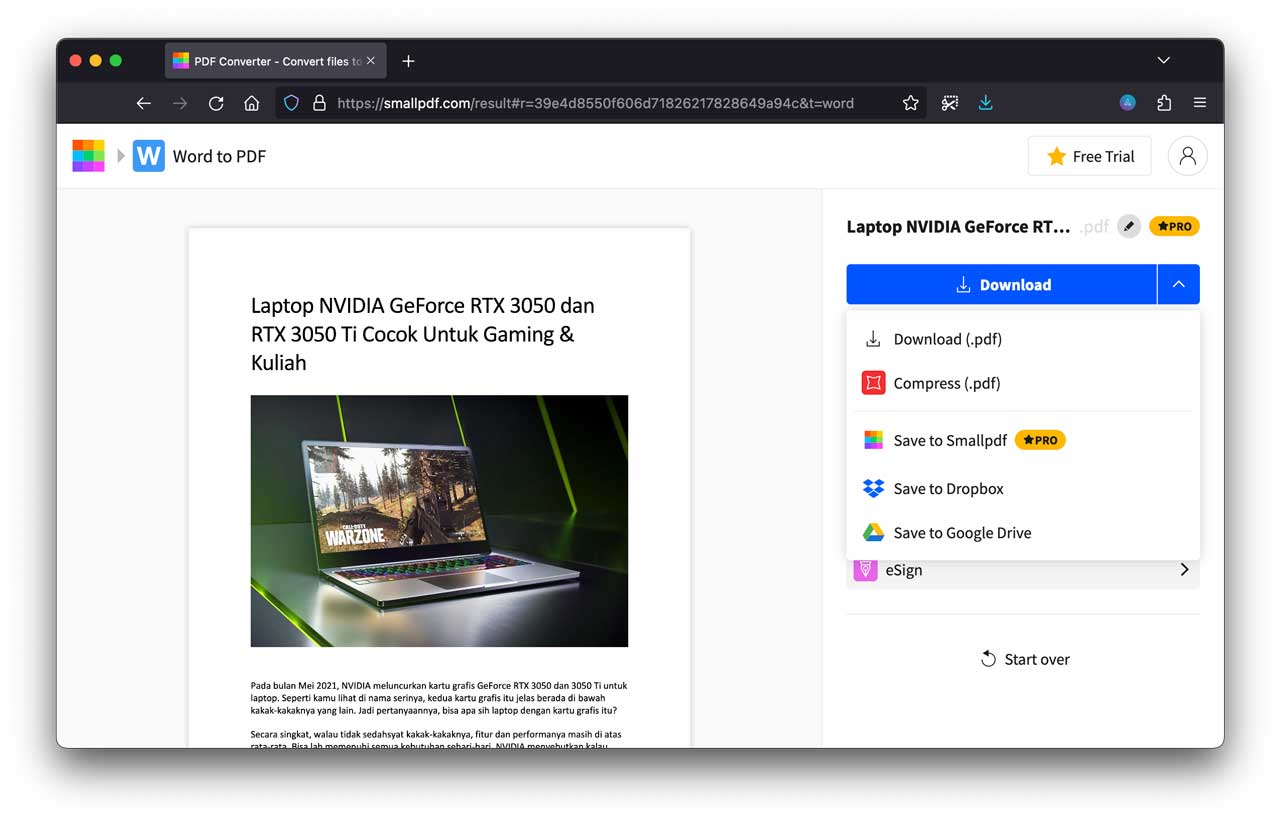Click the Word to PDF title link
The height and width of the screenshot is (822, 1280).
coord(219,156)
